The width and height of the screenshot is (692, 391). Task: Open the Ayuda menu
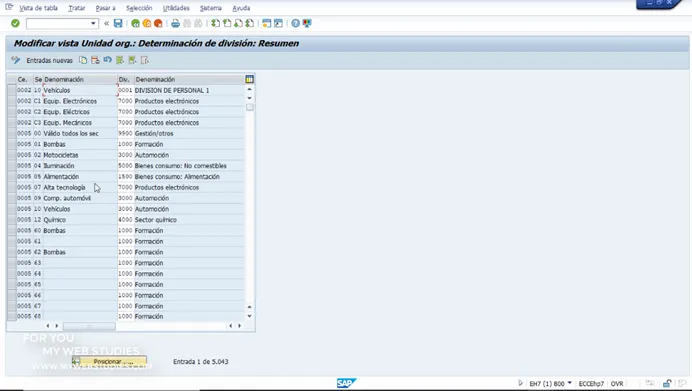click(241, 8)
